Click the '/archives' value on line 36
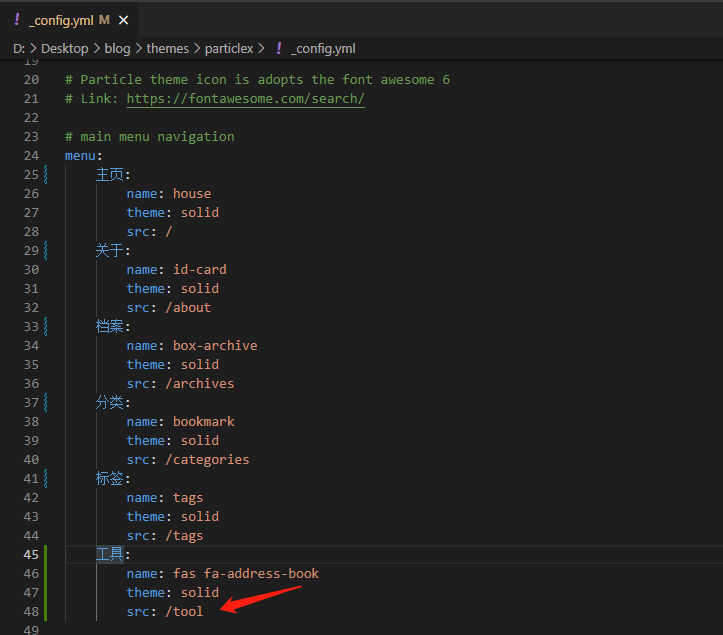The width and height of the screenshot is (723, 635). [x=200, y=384]
